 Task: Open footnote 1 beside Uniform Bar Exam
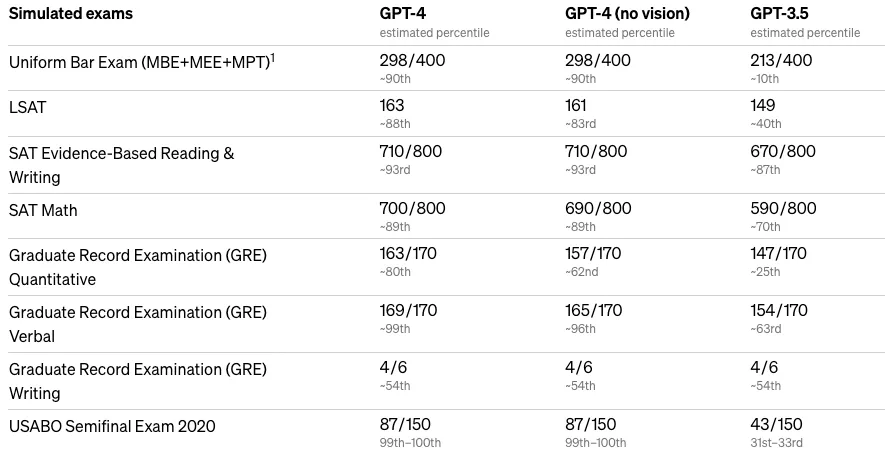(273, 56)
